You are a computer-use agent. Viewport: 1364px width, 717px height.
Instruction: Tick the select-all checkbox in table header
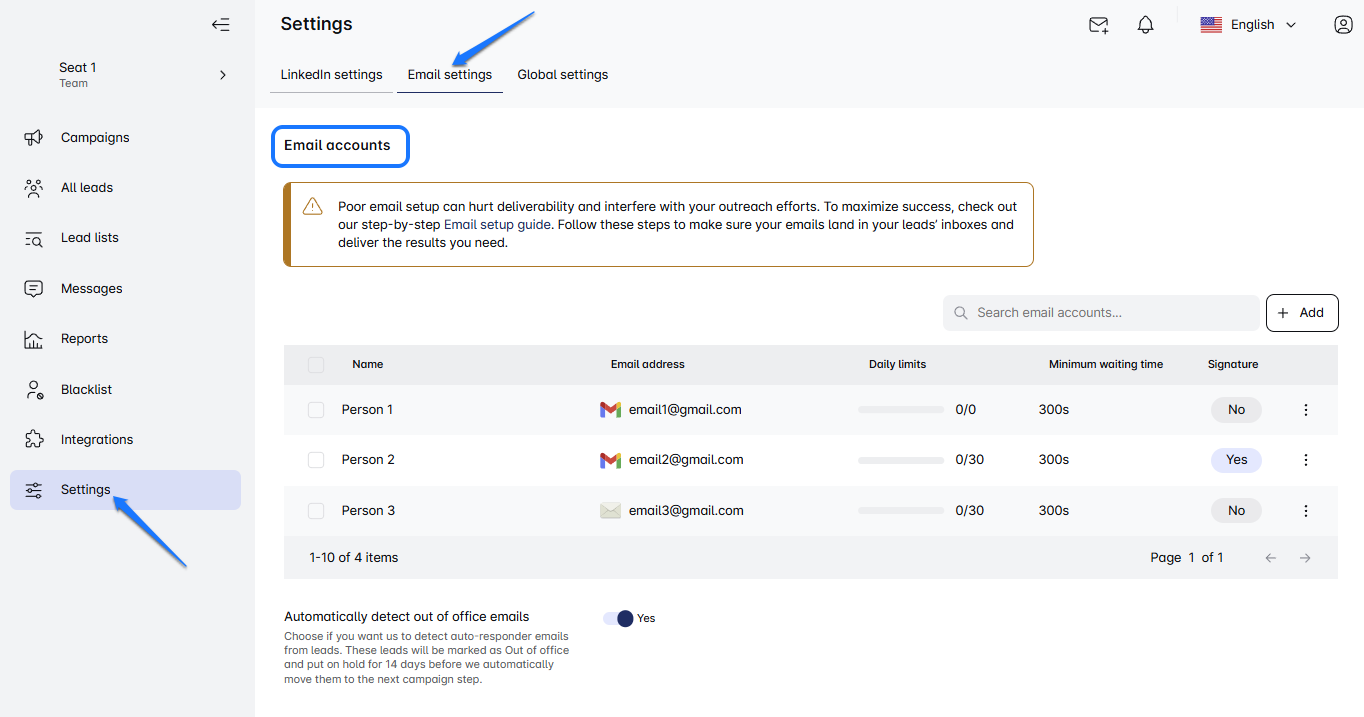click(316, 365)
